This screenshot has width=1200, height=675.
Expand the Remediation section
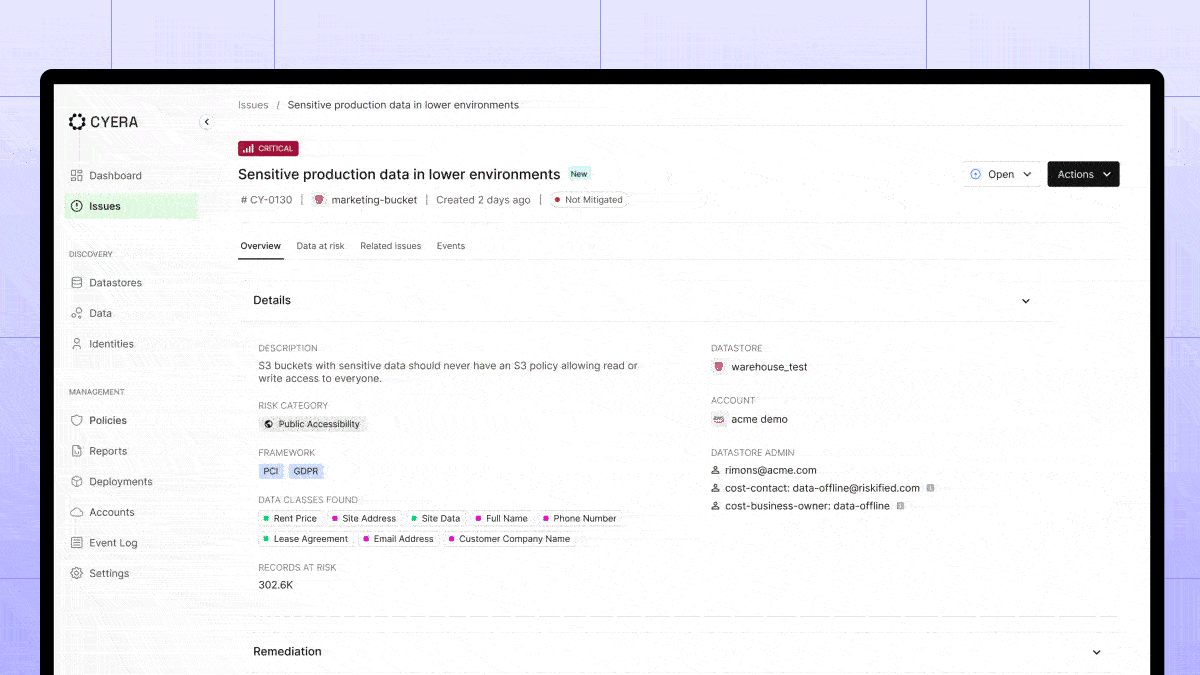point(1096,651)
